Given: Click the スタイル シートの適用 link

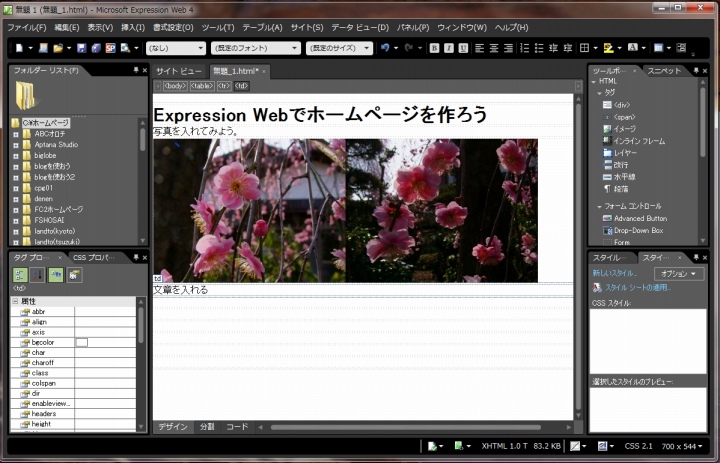Looking at the screenshot, I should pos(637,288).
